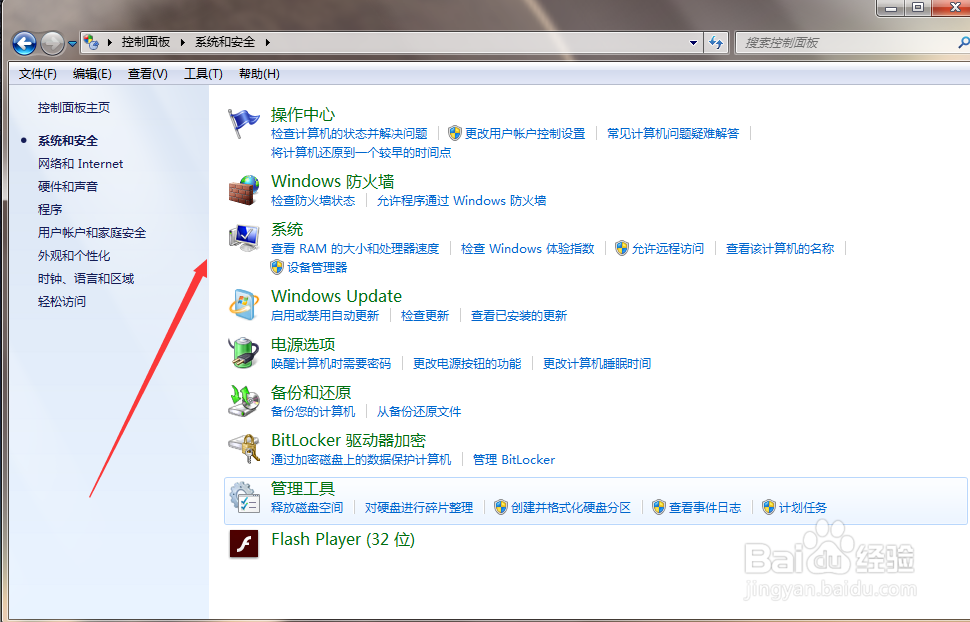Open the 工具(T) menu
The height and width of the screenshot is (622, 970).
coord(204,74)
